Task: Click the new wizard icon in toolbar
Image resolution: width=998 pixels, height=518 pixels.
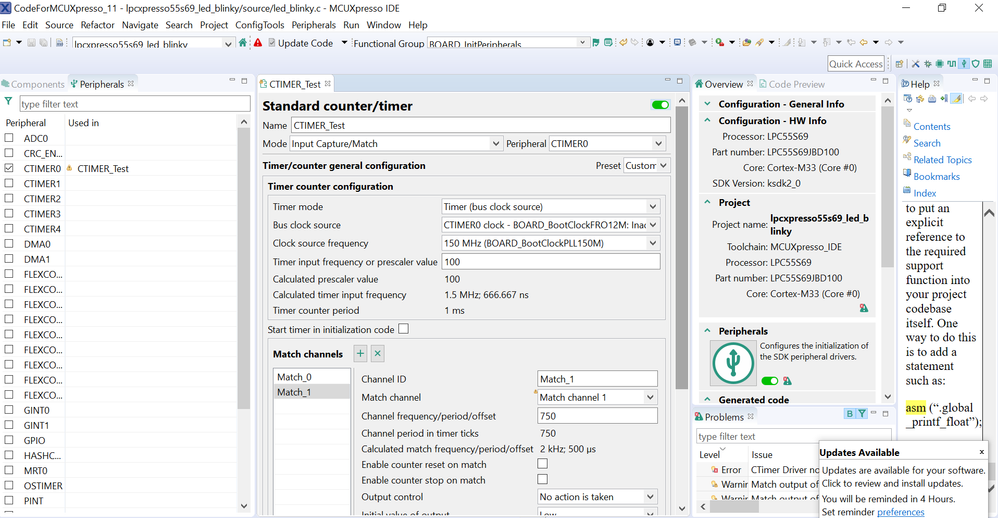Action: [7, 43]
